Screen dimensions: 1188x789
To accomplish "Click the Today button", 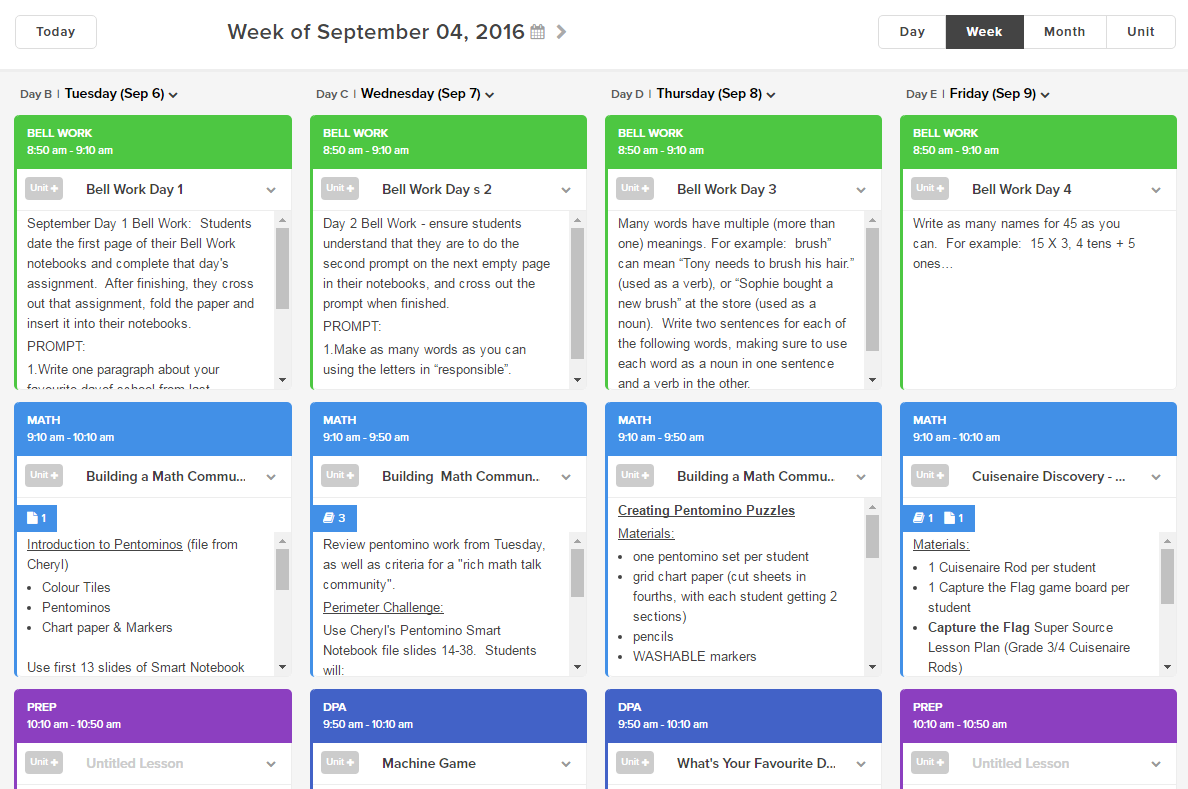I will coord(55,31).
